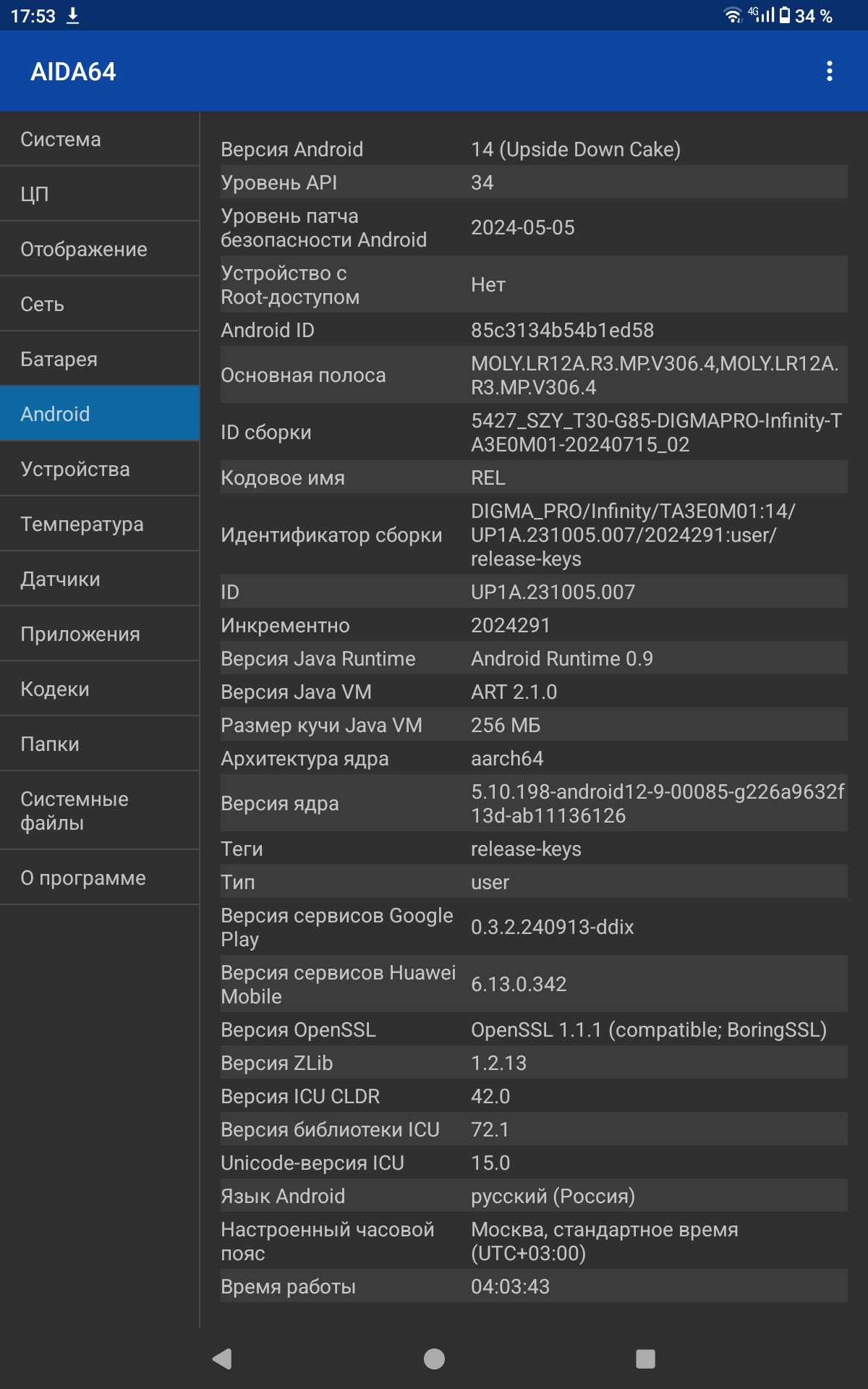Open the Система section

point(100,139)
